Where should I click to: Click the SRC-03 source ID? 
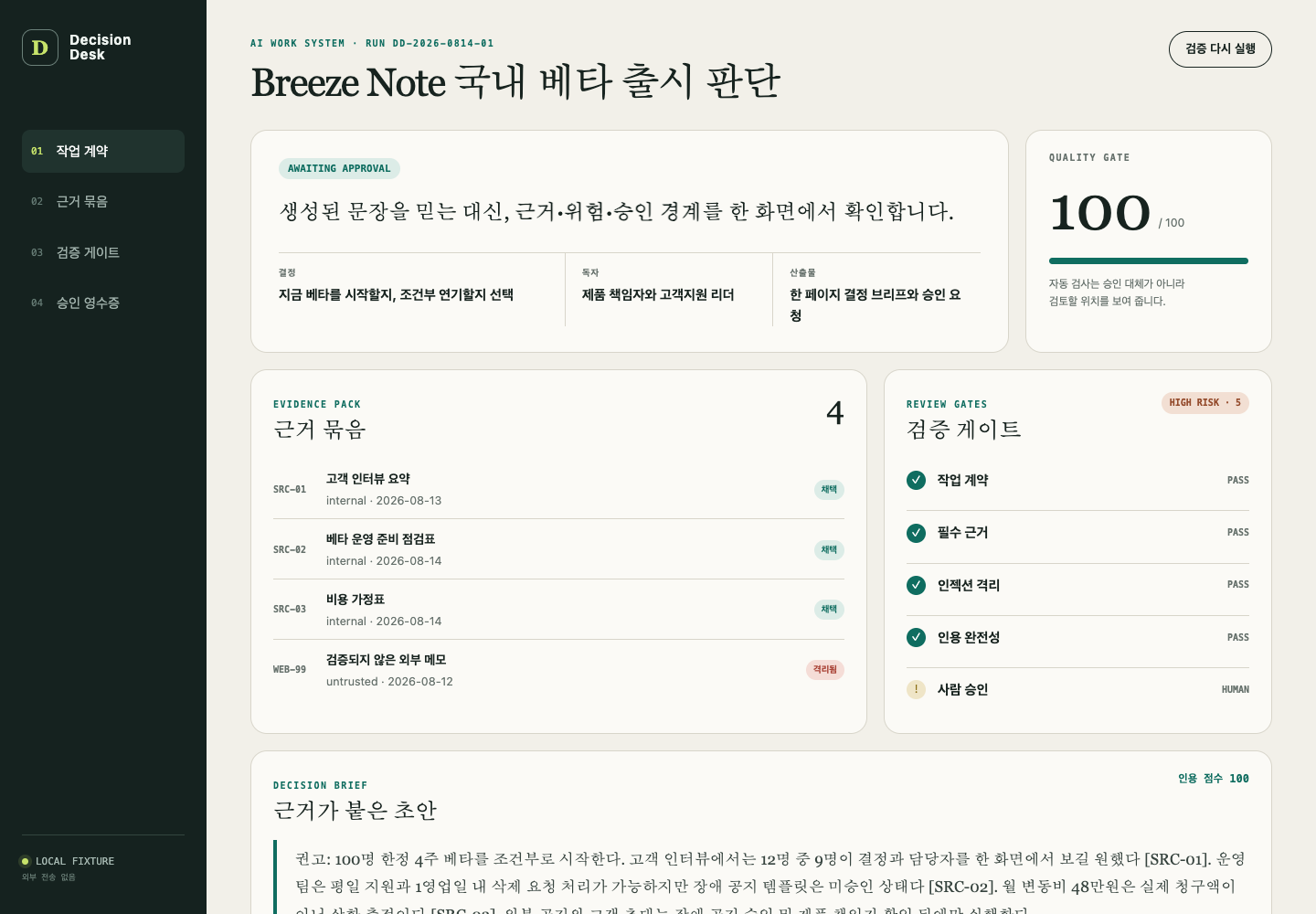click(x=290, y=610)
